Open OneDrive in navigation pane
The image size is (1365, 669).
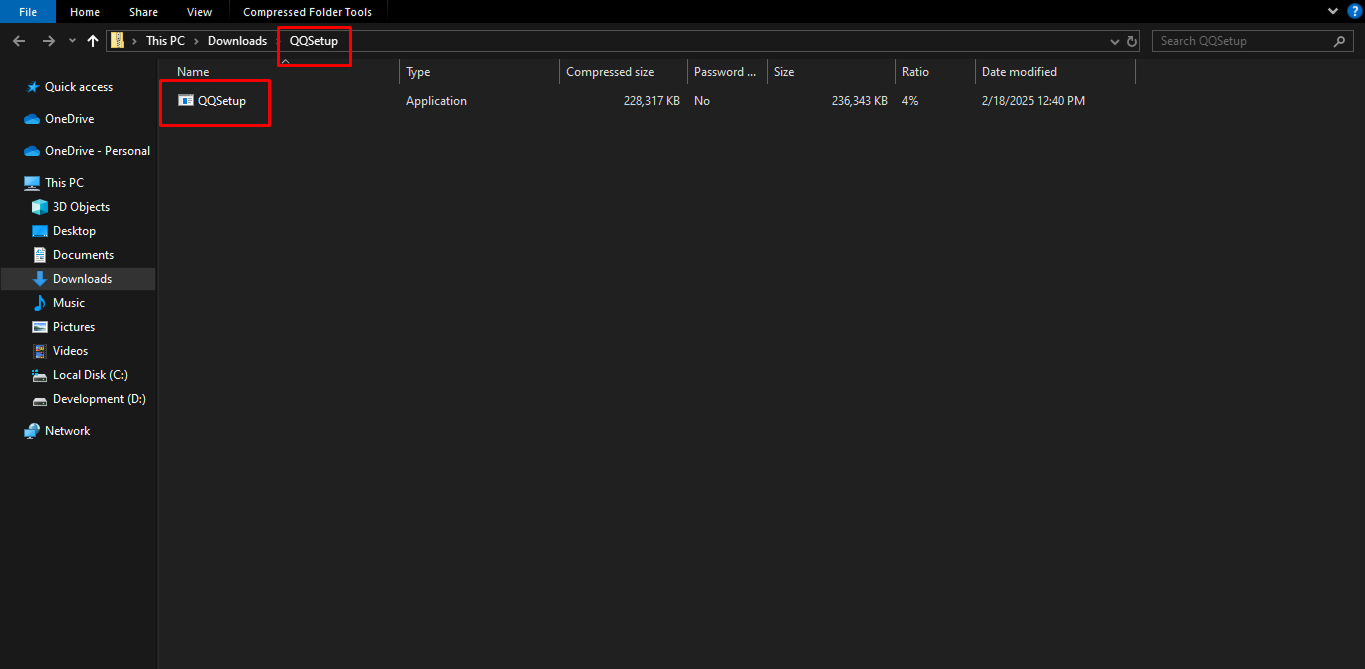coord(69,119)
